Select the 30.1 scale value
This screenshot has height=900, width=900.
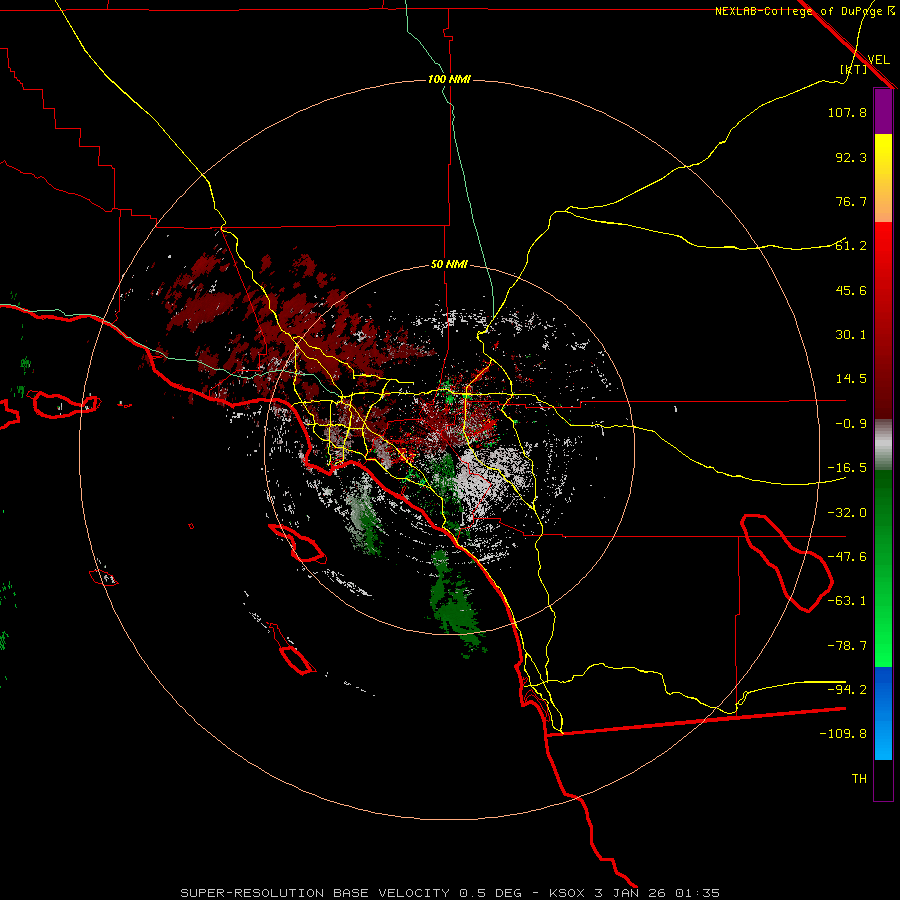tap(851, 335)
